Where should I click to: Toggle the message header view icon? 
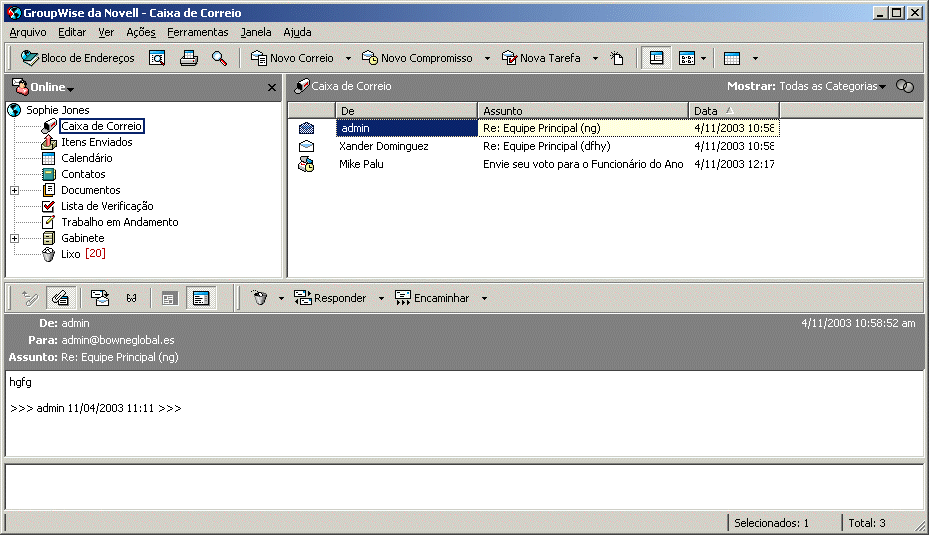pyautogui.click(x=201, y=298)
